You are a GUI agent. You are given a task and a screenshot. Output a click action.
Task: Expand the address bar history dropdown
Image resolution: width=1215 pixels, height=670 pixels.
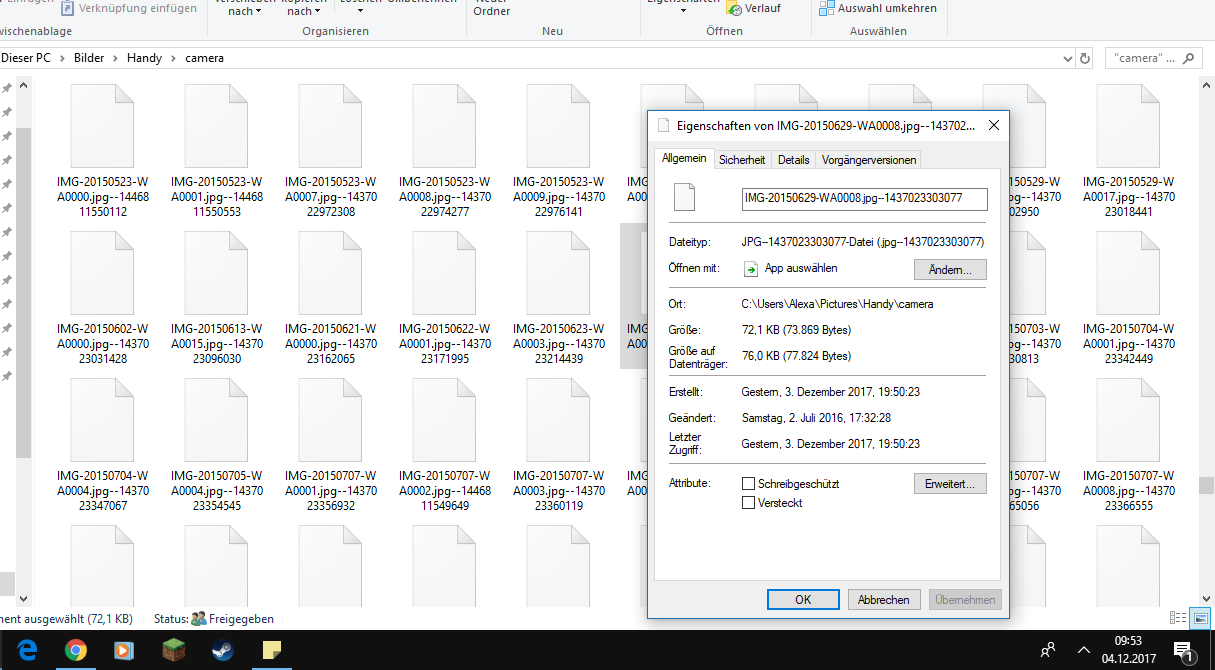click(x=1068, y=58)
